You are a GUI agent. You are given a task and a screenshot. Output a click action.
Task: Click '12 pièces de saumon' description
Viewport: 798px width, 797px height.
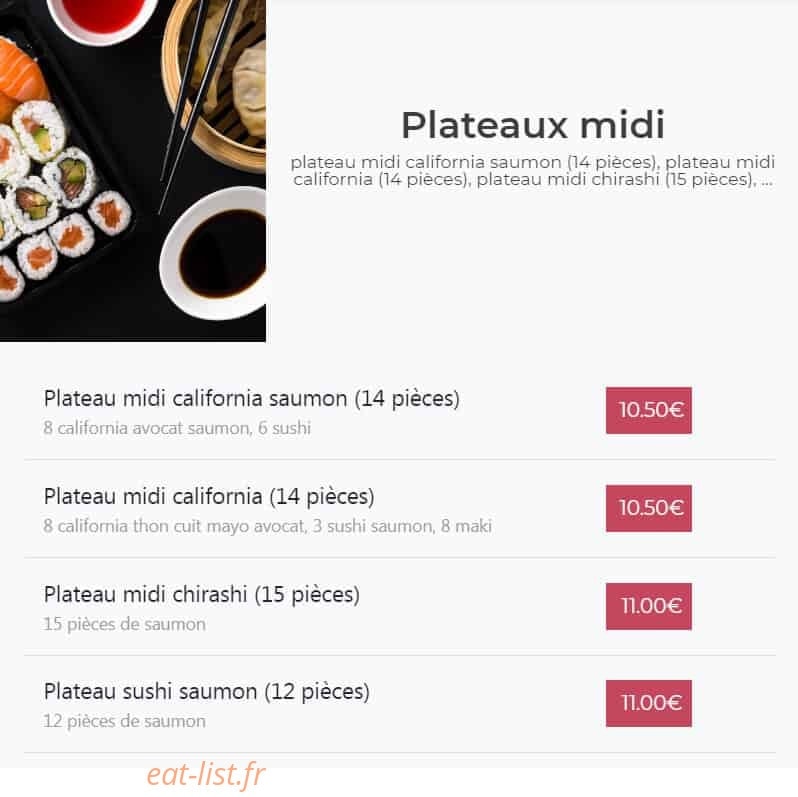(x=125, y=721)
